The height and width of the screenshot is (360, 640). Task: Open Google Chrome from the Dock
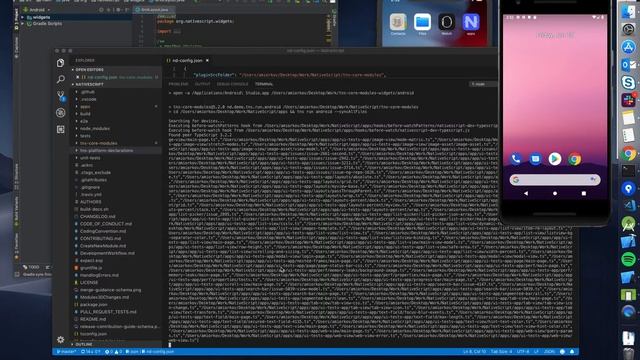point(628,153)
